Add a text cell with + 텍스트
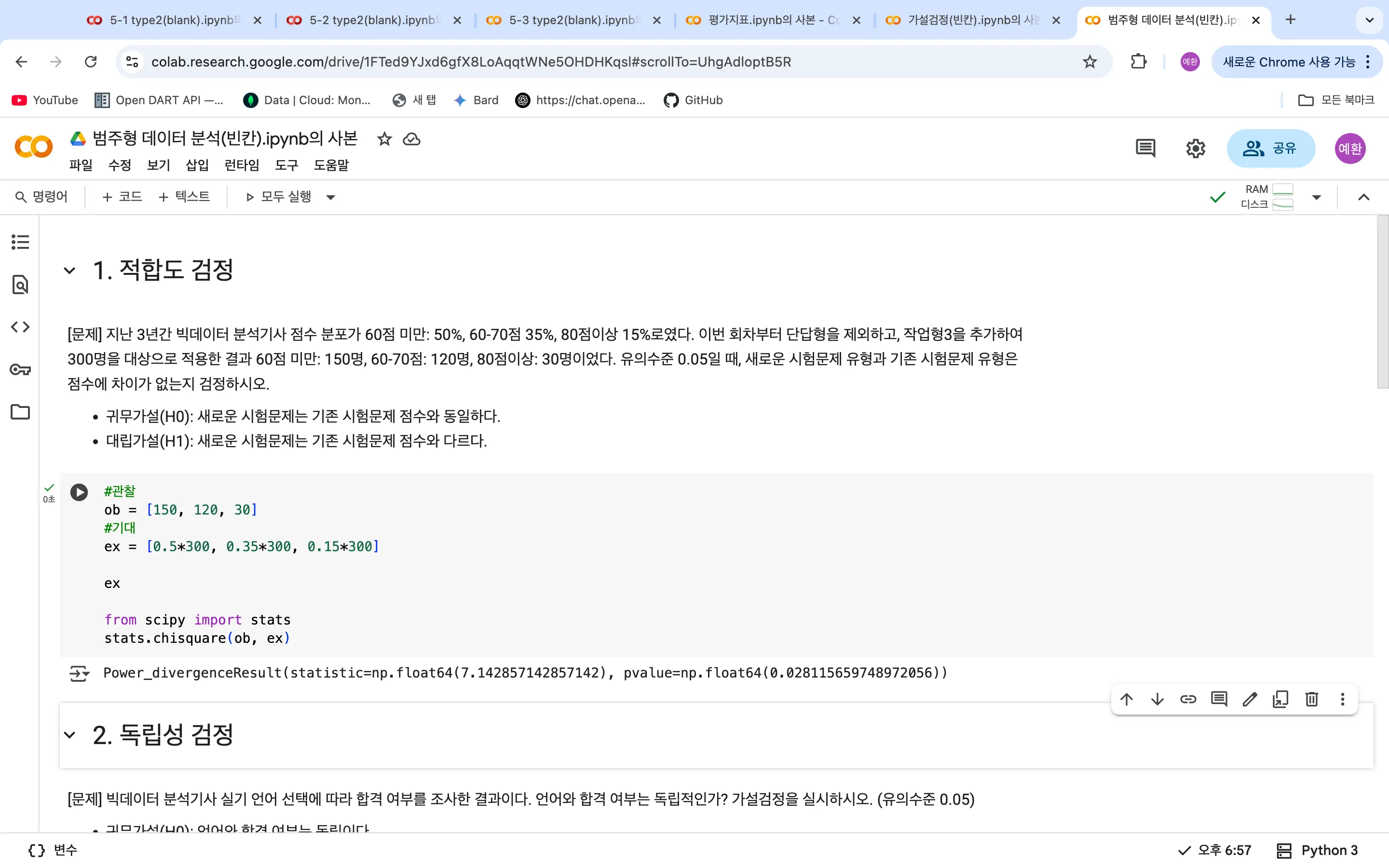The image size is (1389, 868). pos(184,197)
